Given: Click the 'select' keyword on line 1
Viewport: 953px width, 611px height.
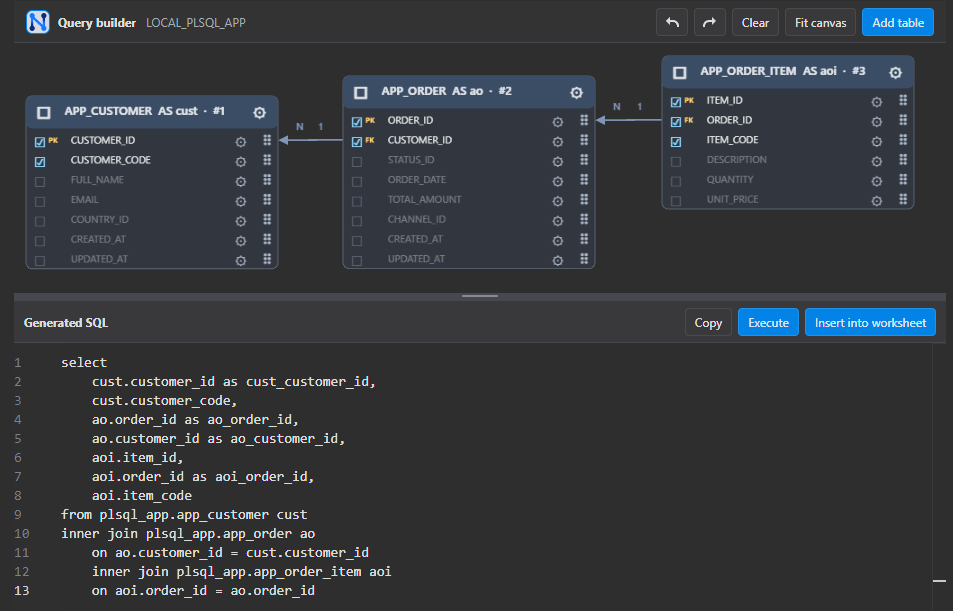Looking at the screenshot, I should tap(84, 362).
